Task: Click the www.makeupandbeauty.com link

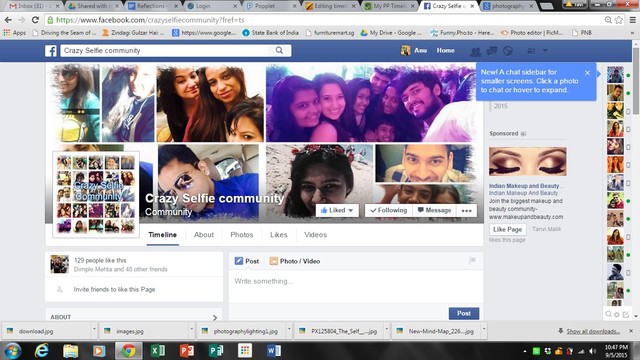Action: 526,217
